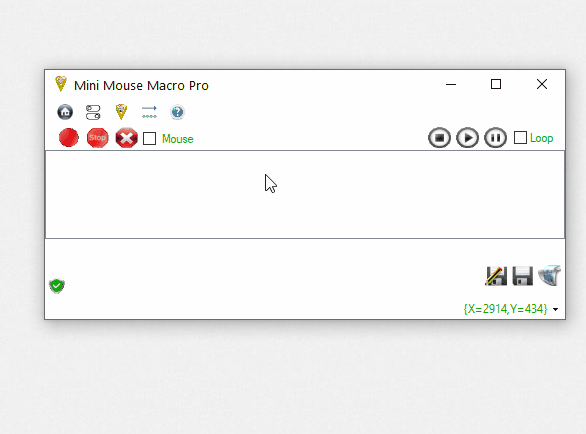
Task: Click the yellow mouse logo toolbar icon
Action: point(121,112)
